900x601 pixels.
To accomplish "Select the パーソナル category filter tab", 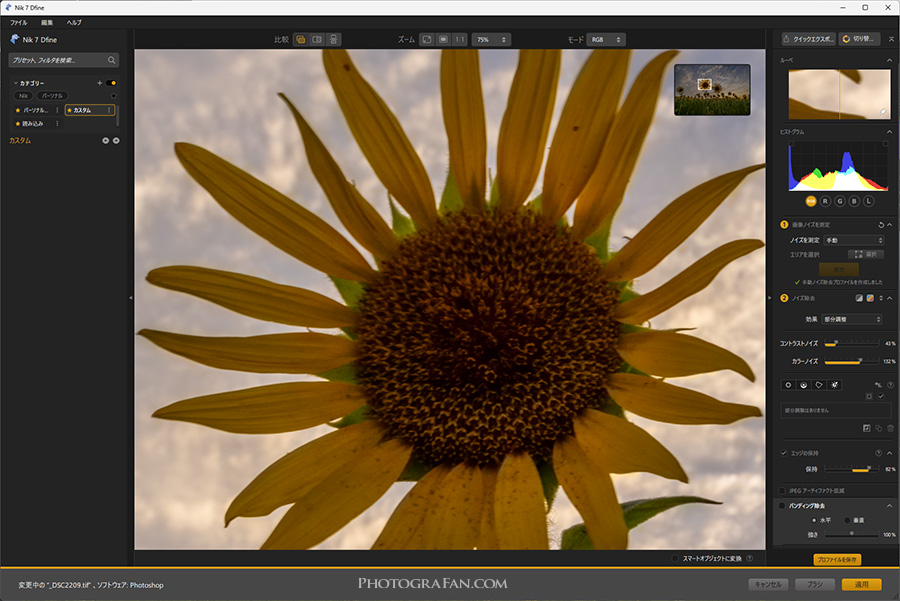I will tap(52, 96).
